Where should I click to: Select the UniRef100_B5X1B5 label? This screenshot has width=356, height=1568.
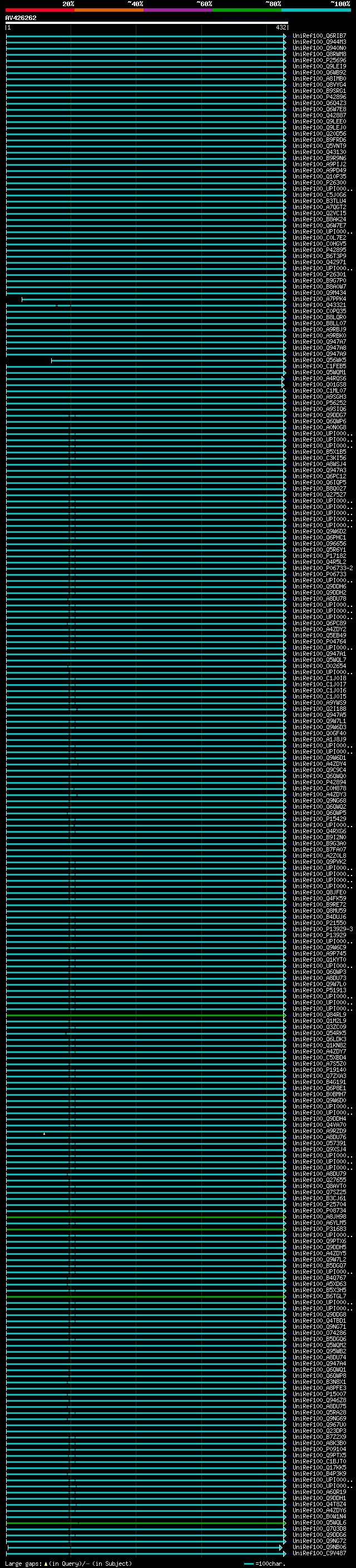[x=319, y=452]
